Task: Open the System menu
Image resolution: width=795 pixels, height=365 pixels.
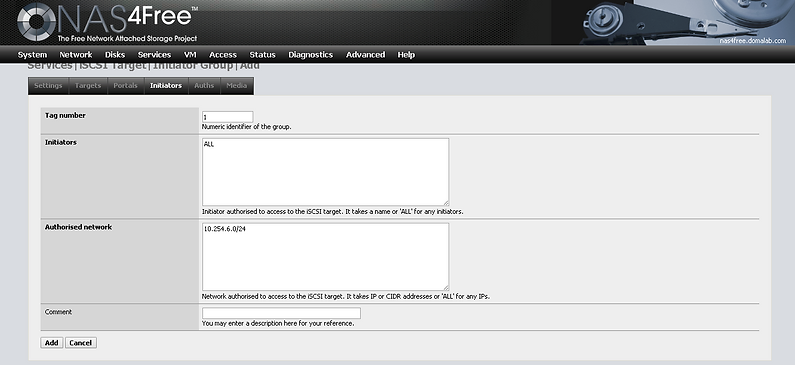Action: pos(32,55)
